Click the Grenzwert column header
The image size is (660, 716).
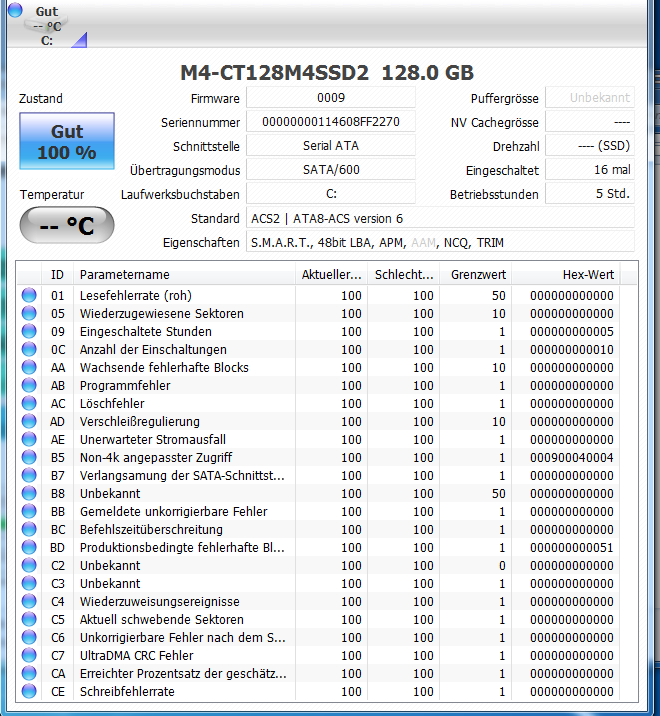click(475, 274)
